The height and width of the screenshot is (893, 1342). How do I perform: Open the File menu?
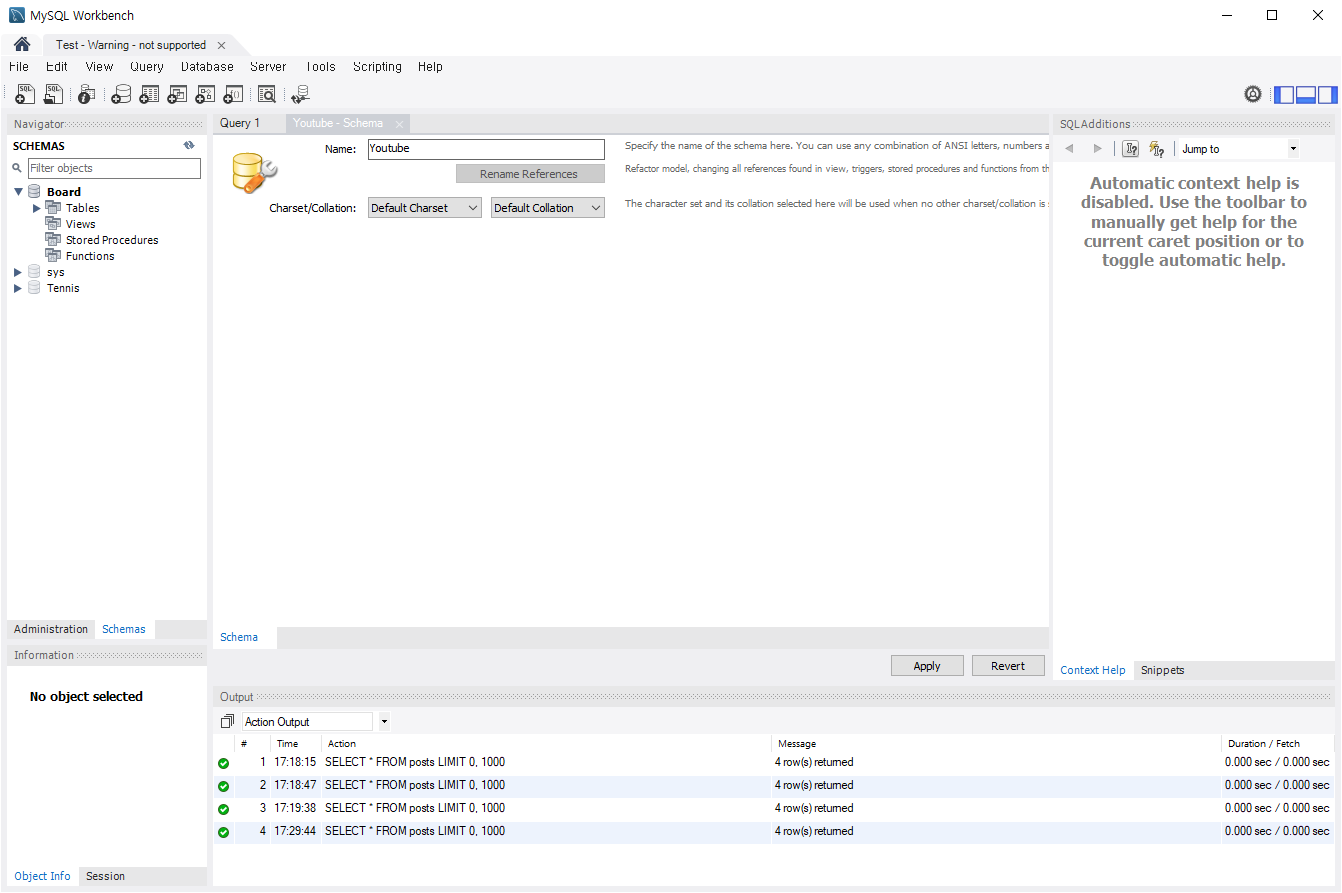click(x=19, y=67)
